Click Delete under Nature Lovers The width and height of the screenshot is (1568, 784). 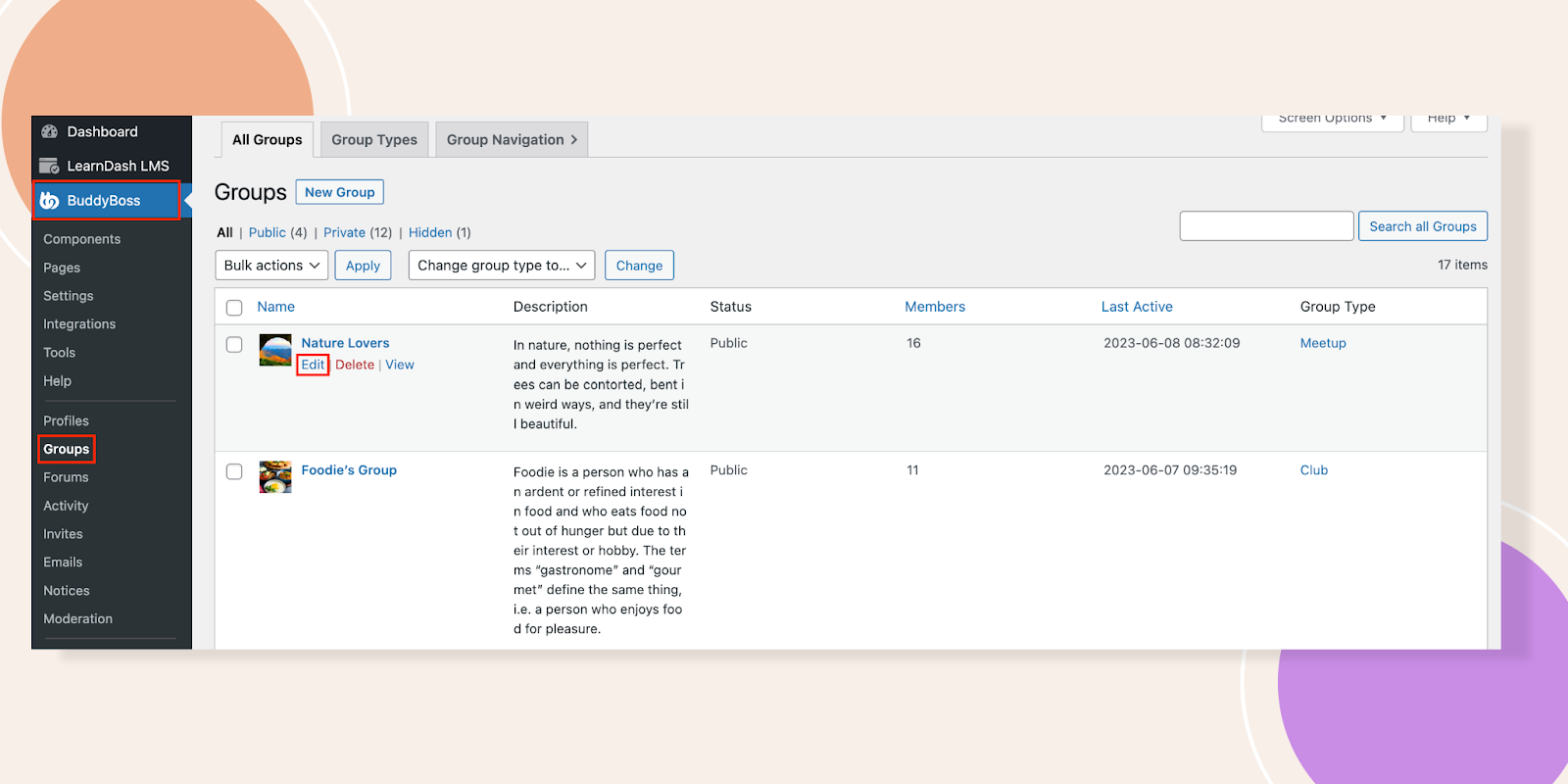[355, 365]
